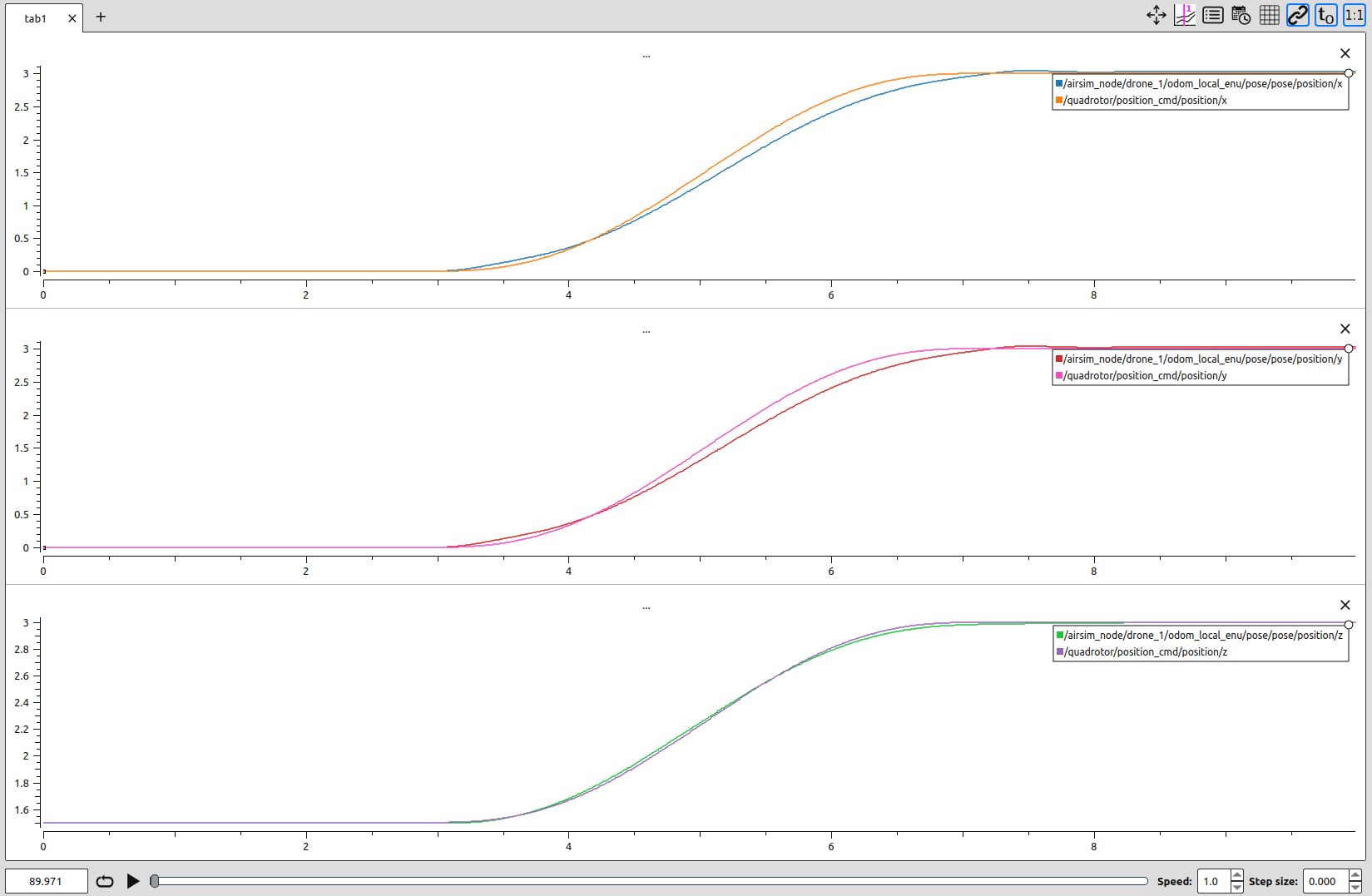Toggle the time tracker line icon

pyautogui.click(x=1185, y=15)
